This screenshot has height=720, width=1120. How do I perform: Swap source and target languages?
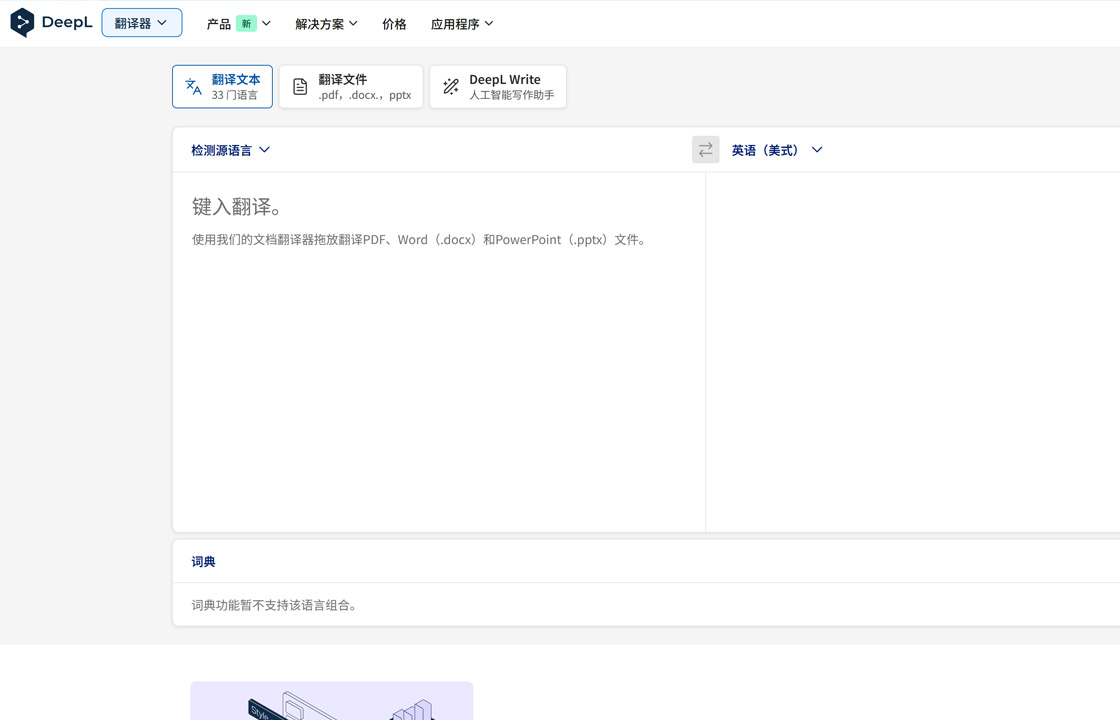[706, 149]
